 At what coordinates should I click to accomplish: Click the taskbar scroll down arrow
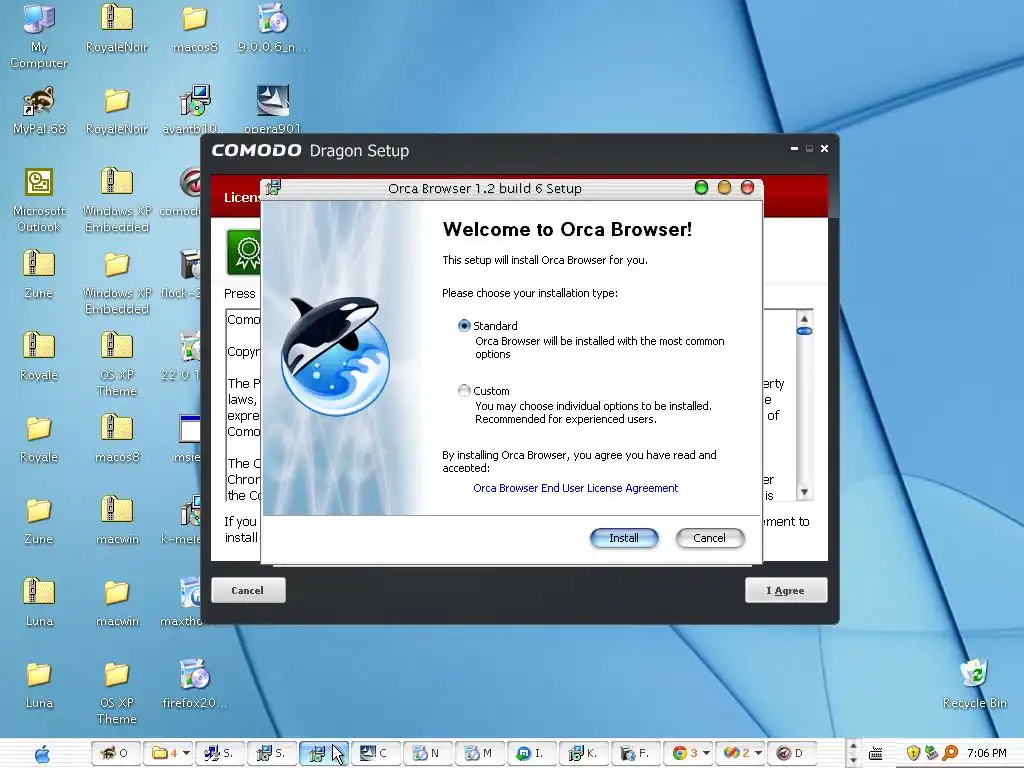852,761
